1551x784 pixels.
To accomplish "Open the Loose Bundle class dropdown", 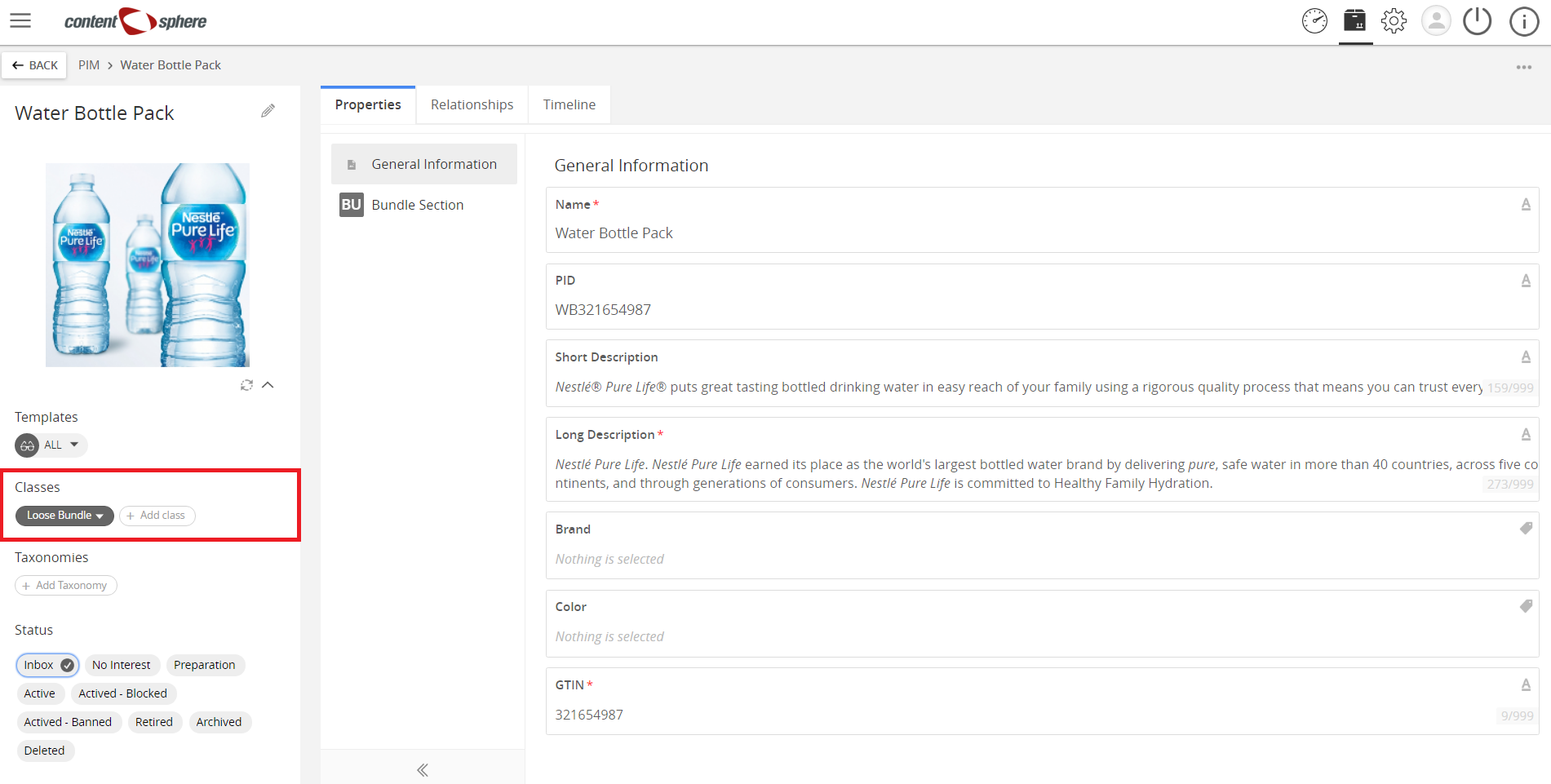I will tap(64, 516).
